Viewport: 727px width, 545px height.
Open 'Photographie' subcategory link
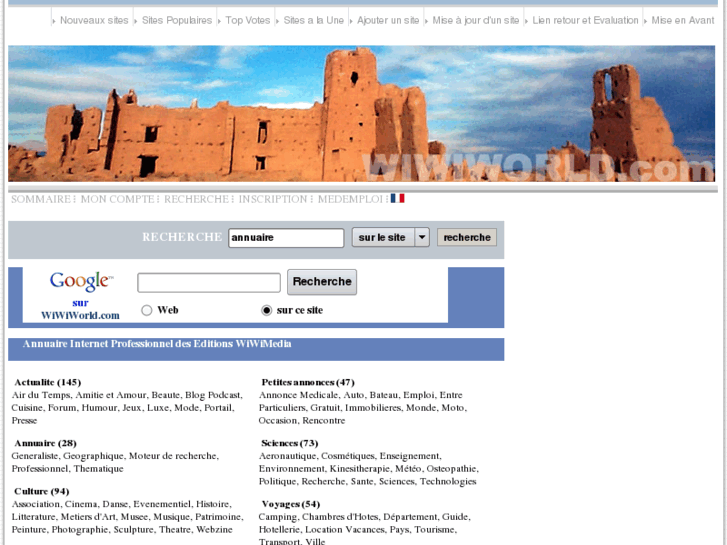(x=80, y=529)
